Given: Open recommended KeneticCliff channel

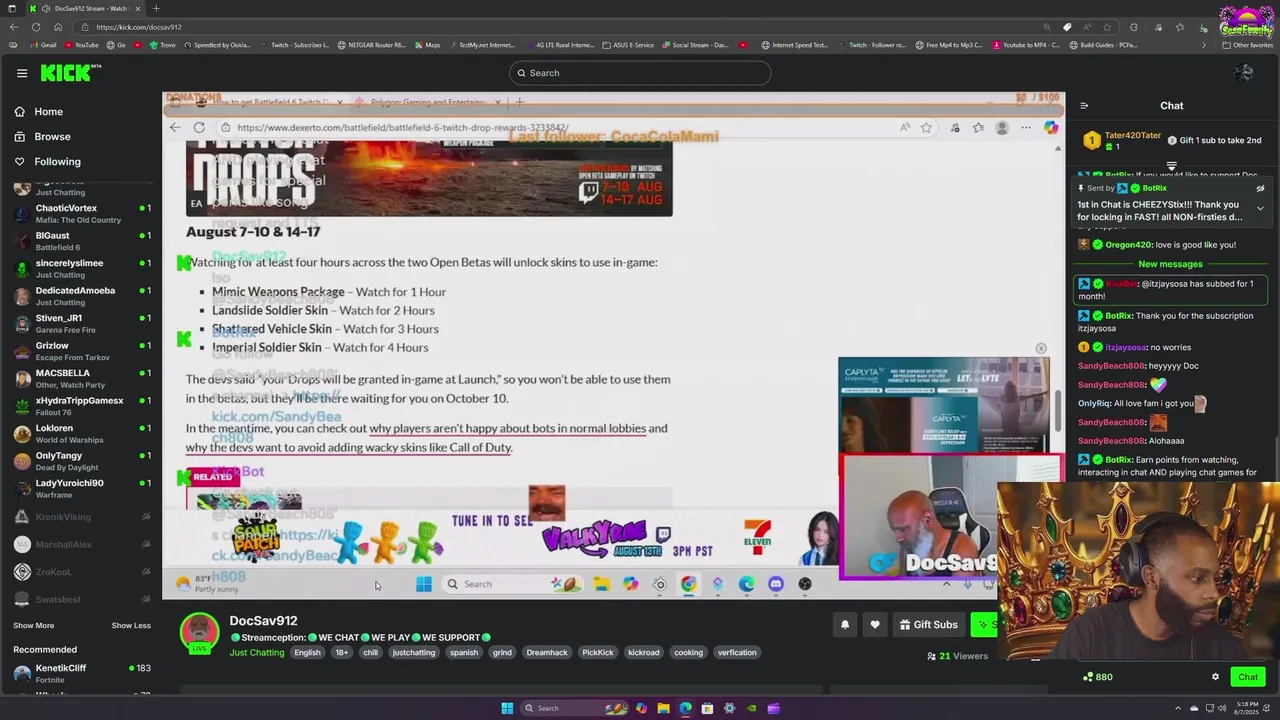Looking at the screenshot, I should [82, 673].
